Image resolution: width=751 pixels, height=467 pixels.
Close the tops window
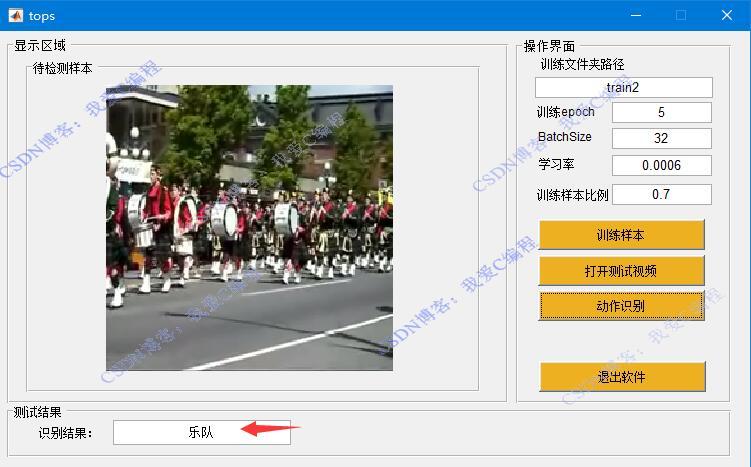[727, 15]
